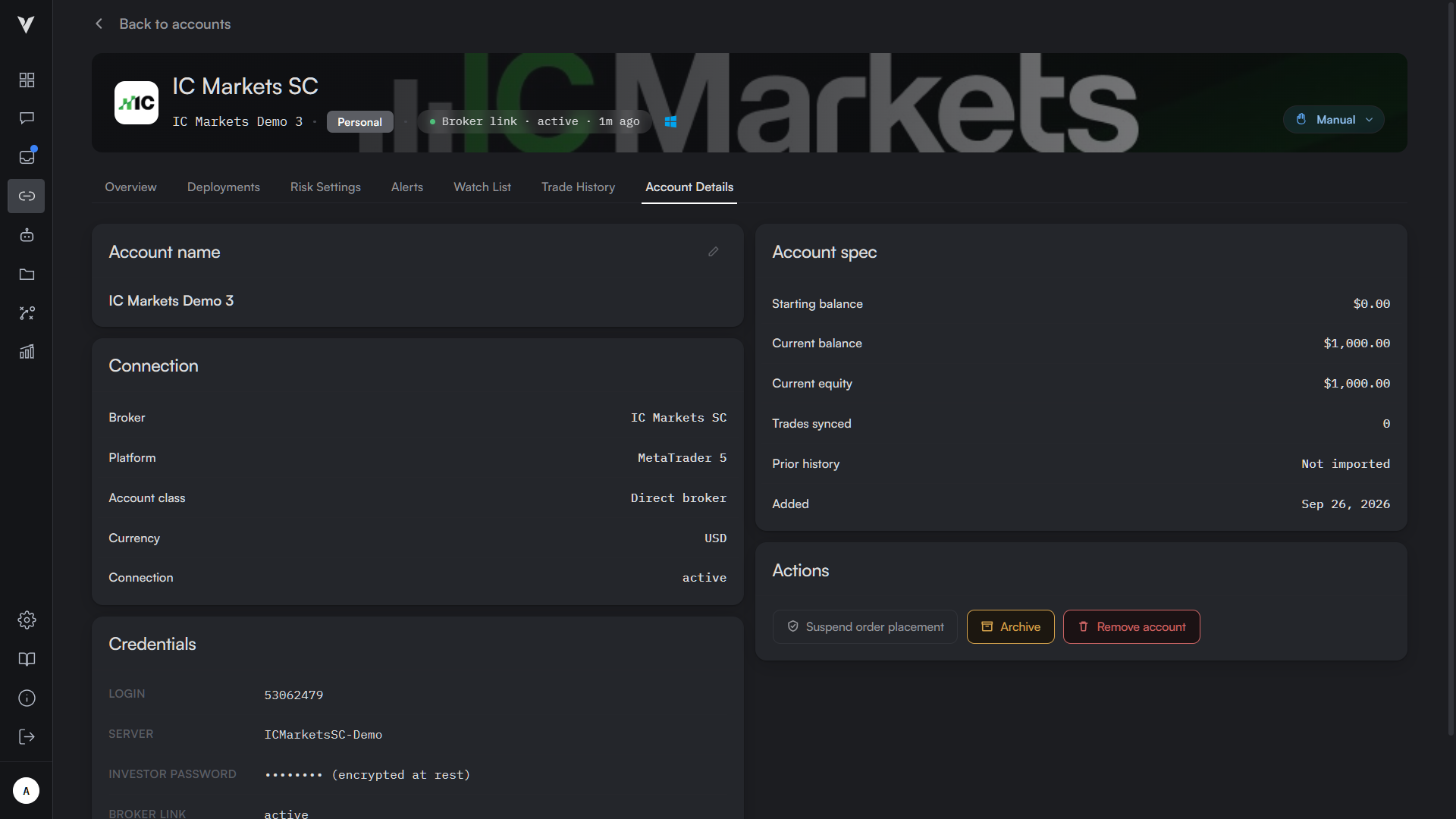Screen dimensions: 1456x819
Task: Open the strategy nodes icon in sidebar
Action: [27, 313]
